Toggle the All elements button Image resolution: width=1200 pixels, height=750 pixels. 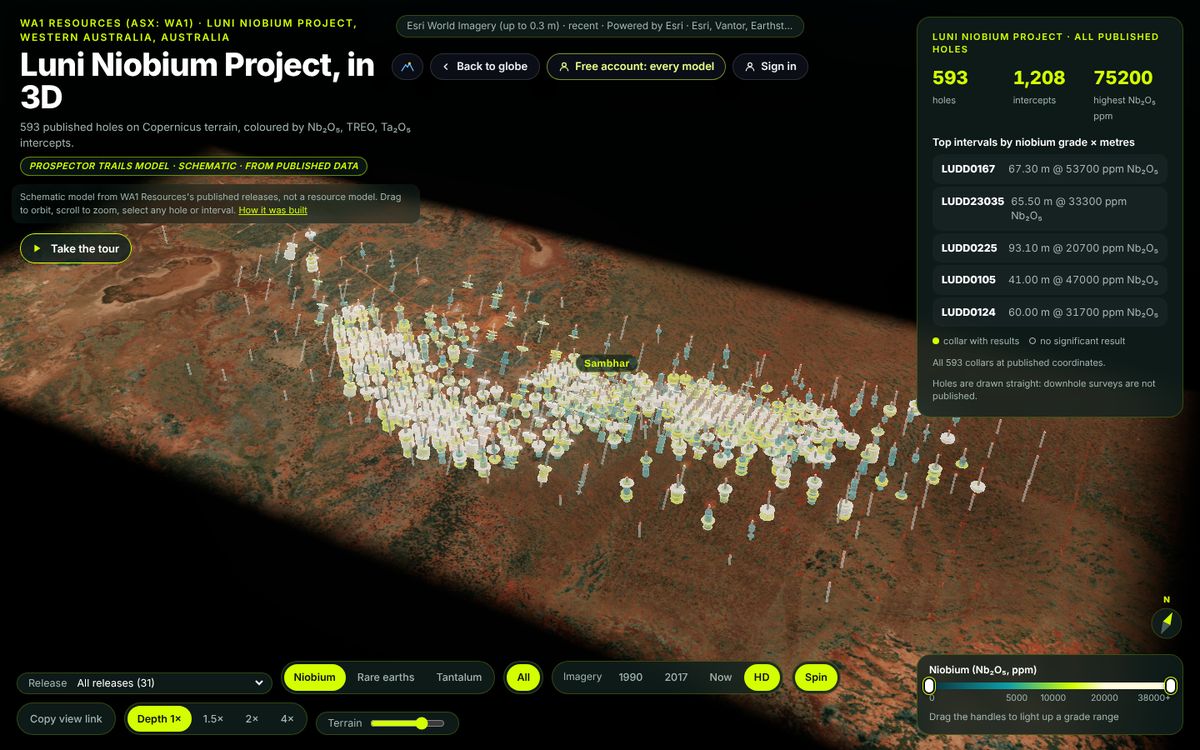(523, 677)
